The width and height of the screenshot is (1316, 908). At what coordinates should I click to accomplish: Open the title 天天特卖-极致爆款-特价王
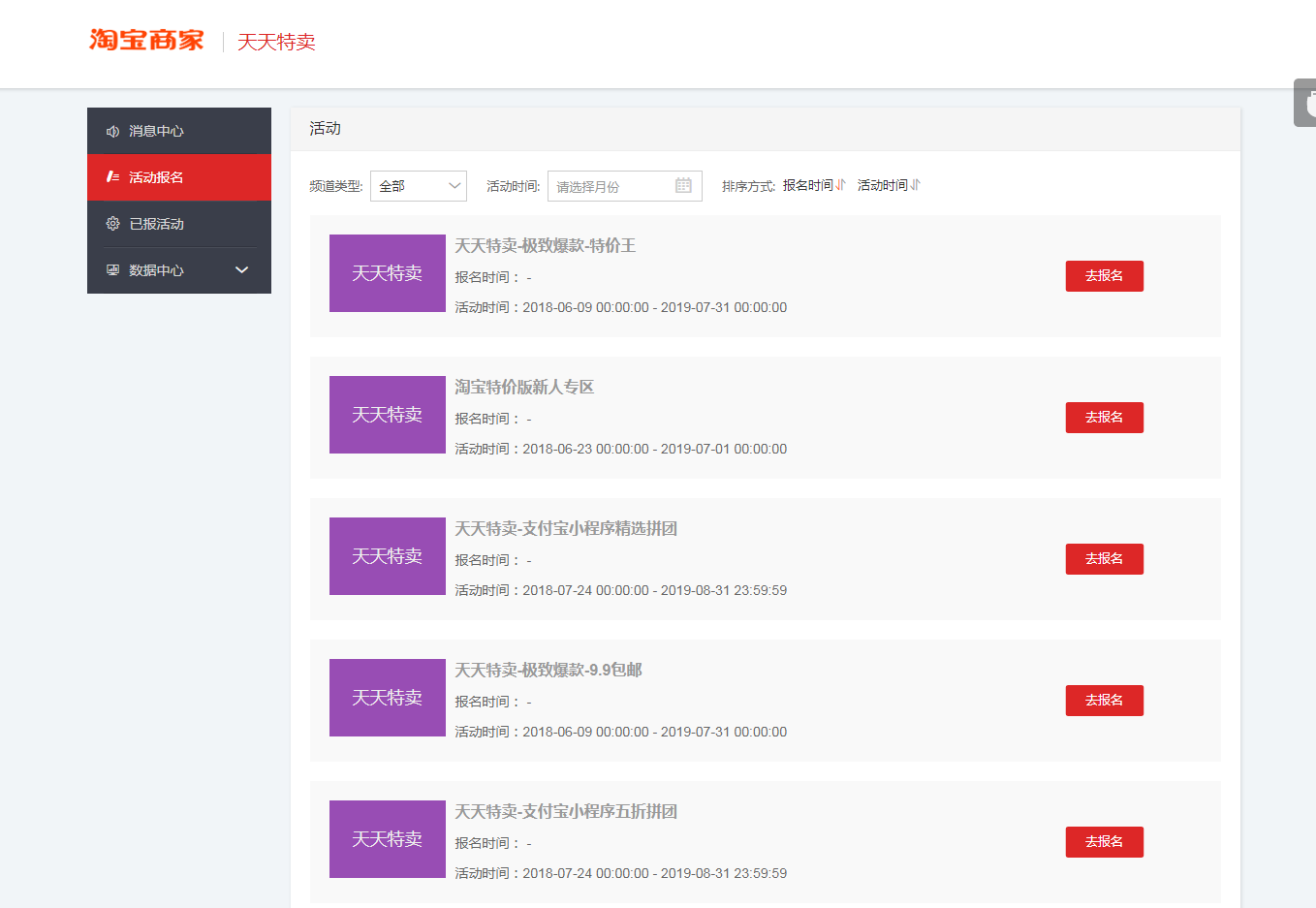(546, 246)
